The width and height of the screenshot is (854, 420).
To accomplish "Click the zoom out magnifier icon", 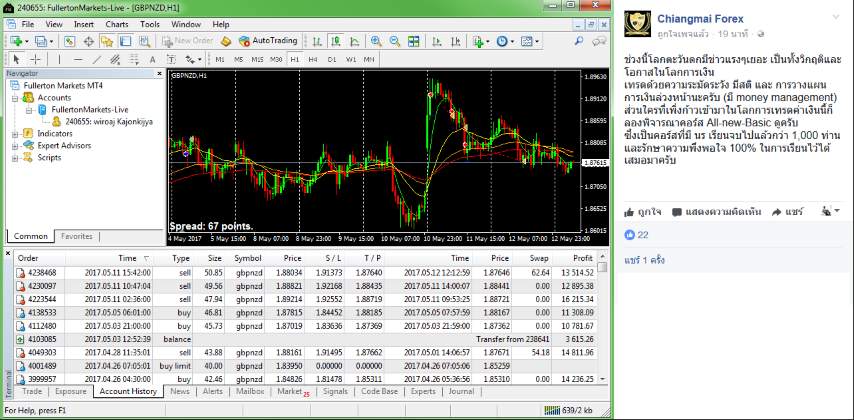I will [x=394, y=41].
